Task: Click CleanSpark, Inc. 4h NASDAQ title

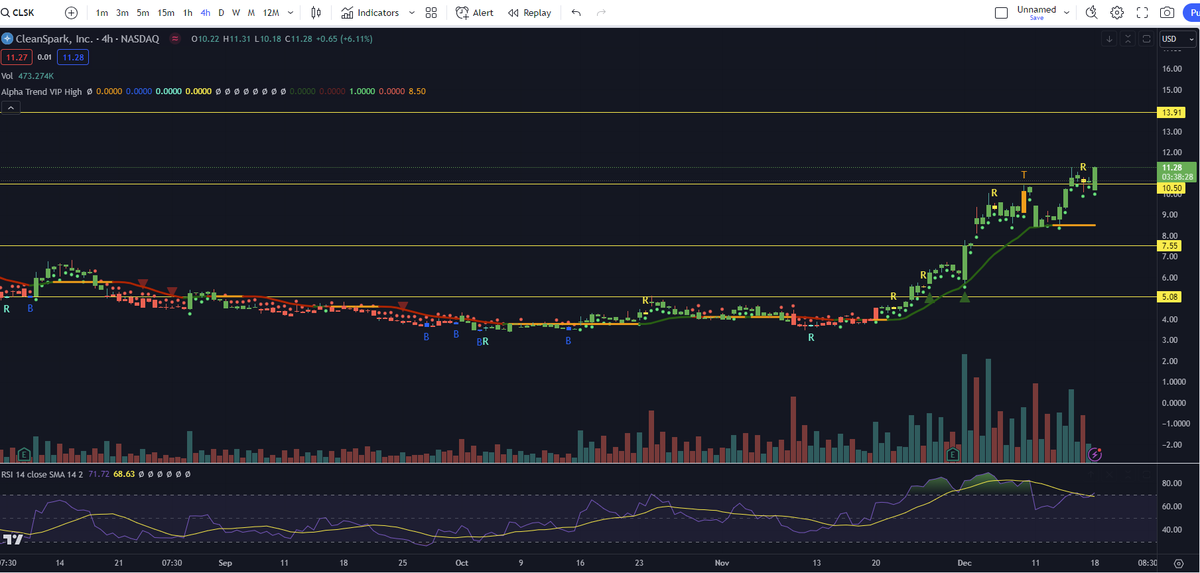Action: point(87,39)
